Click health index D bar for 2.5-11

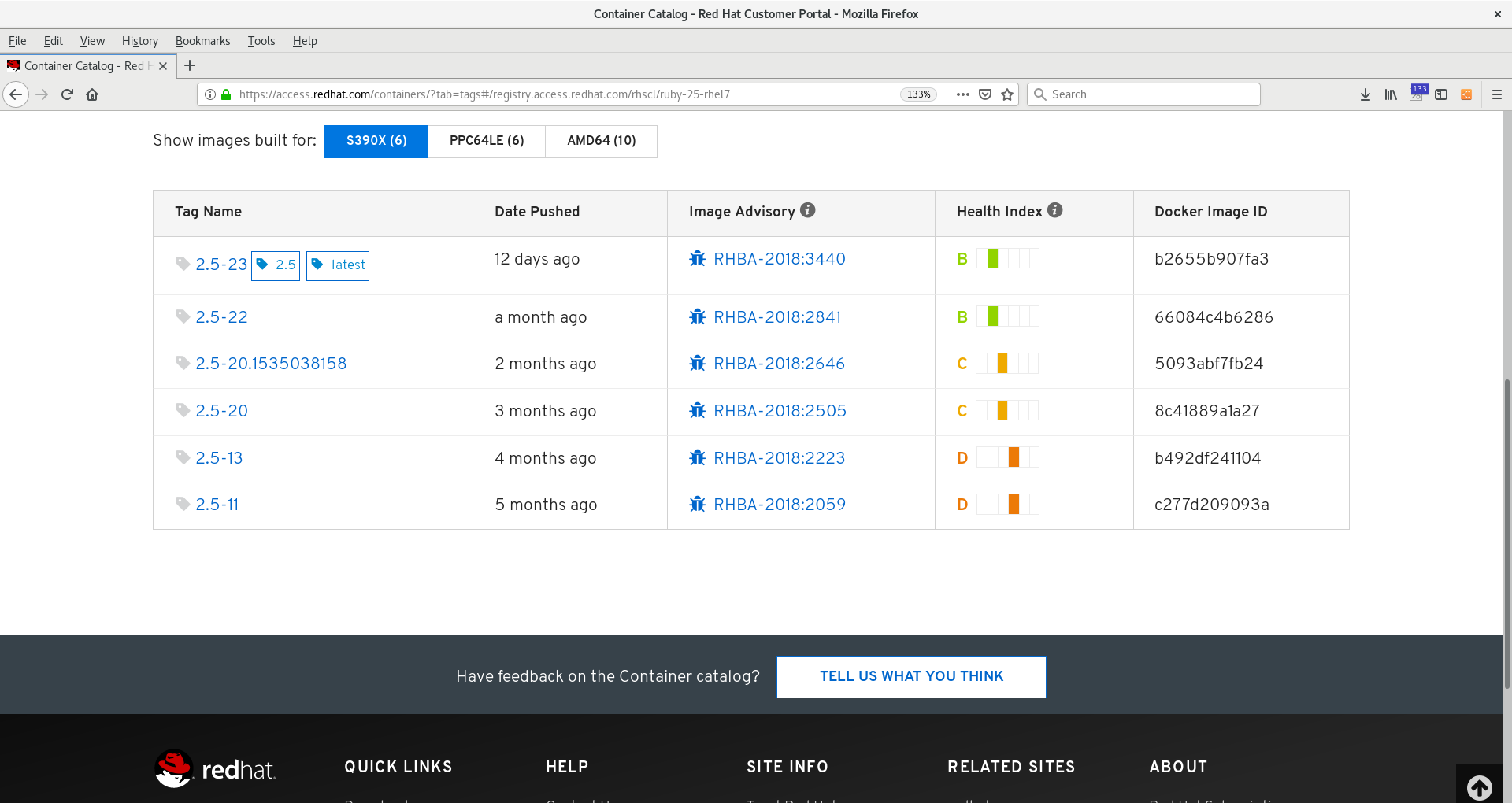pyautogui.click(x=1008, y=504)
